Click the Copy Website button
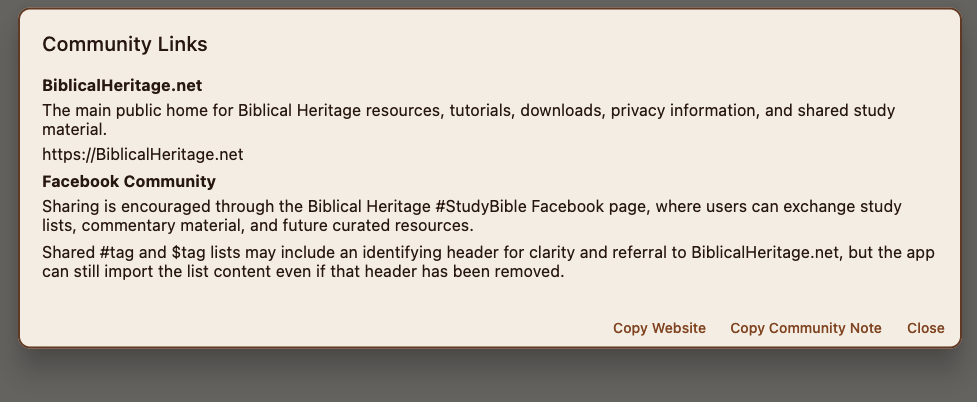 [x=659, y=328]
